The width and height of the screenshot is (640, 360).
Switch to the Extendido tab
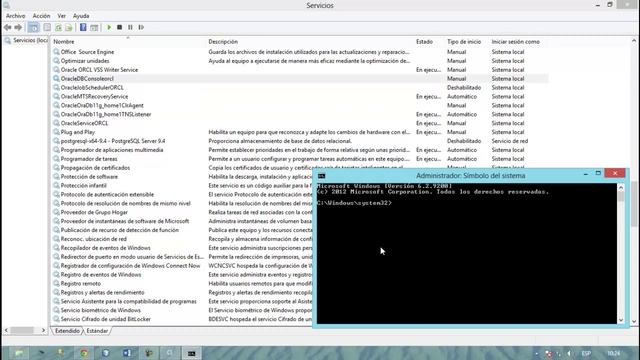(x=67, y=331)
